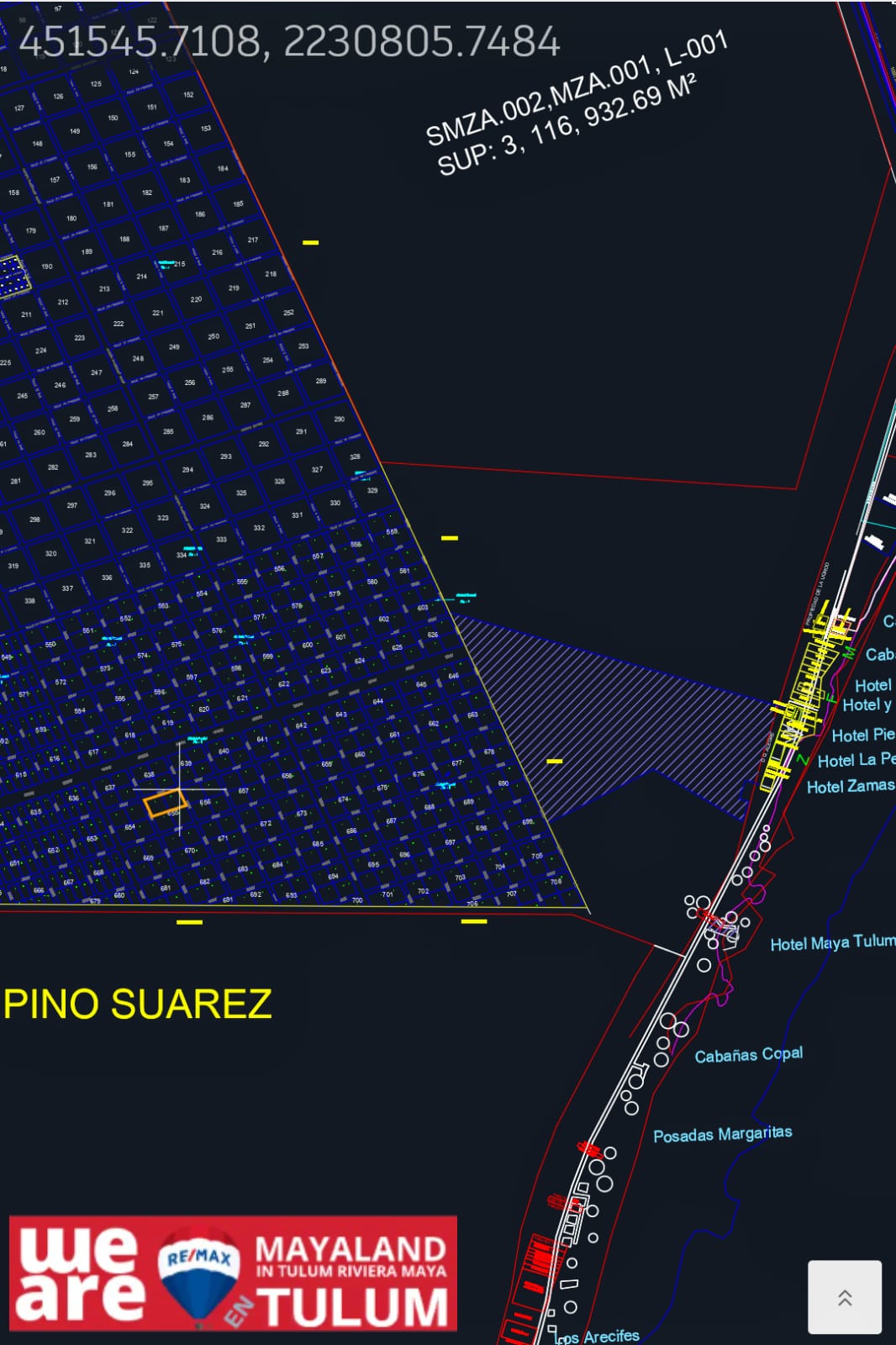This screenshot has width=896, height=1345.
Task: Click the PINO SUAREZ street label
Action: point(138,1004)
